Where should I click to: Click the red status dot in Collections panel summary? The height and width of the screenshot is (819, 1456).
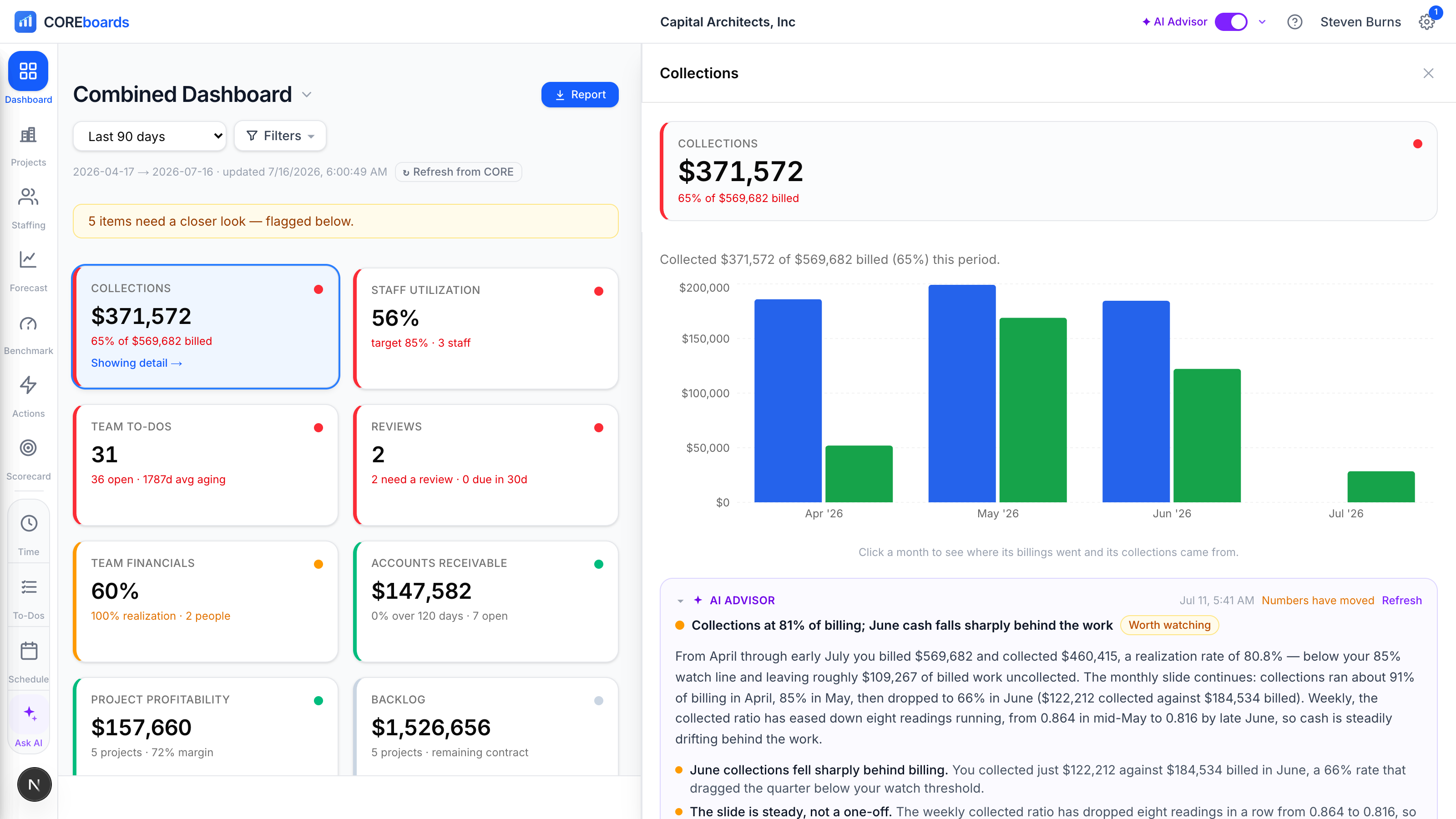pyautogui.click(x=1417, y=144)
